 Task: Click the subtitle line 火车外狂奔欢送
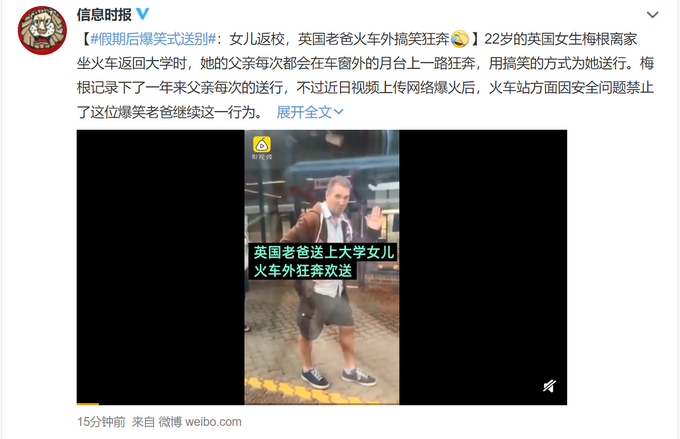coord(303,271)
